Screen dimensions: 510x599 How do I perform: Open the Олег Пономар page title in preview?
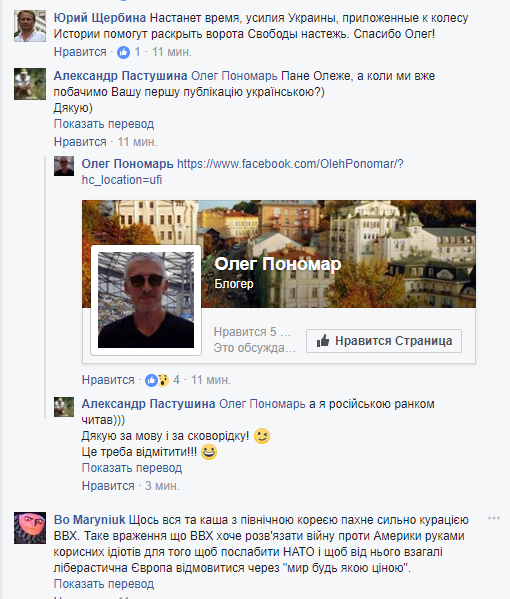click(x=278, y=264)
